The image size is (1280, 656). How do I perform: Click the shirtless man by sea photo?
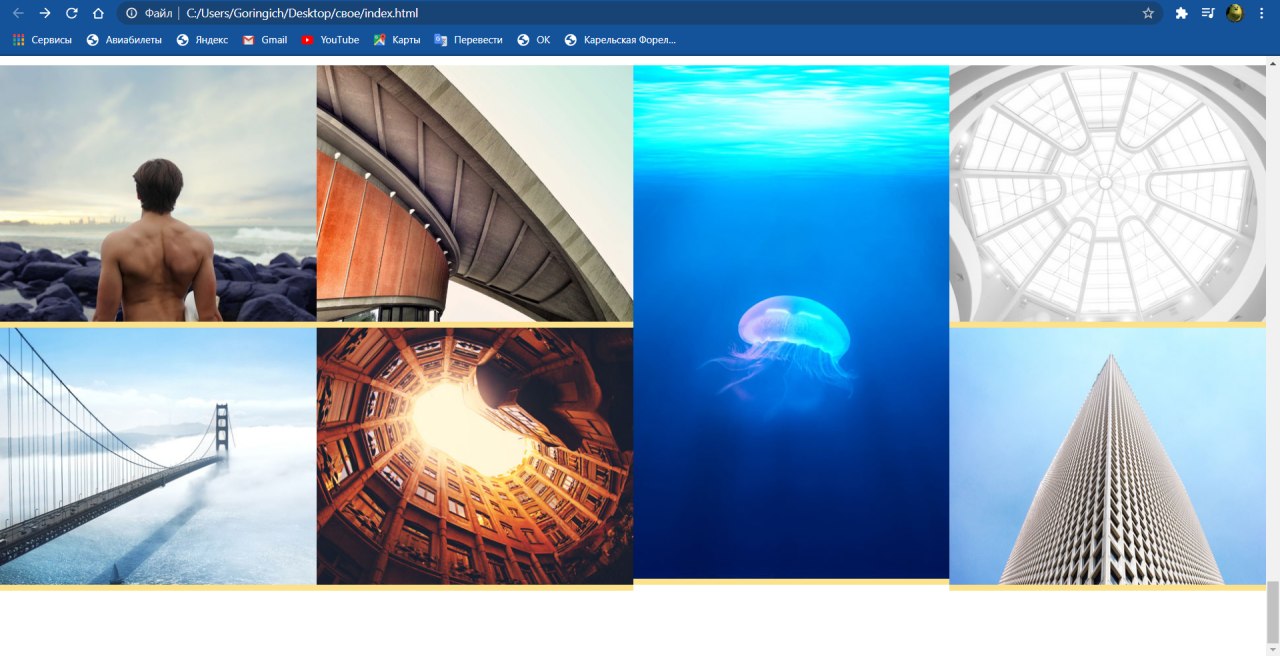pyautogui.click(x=158, y=193)
